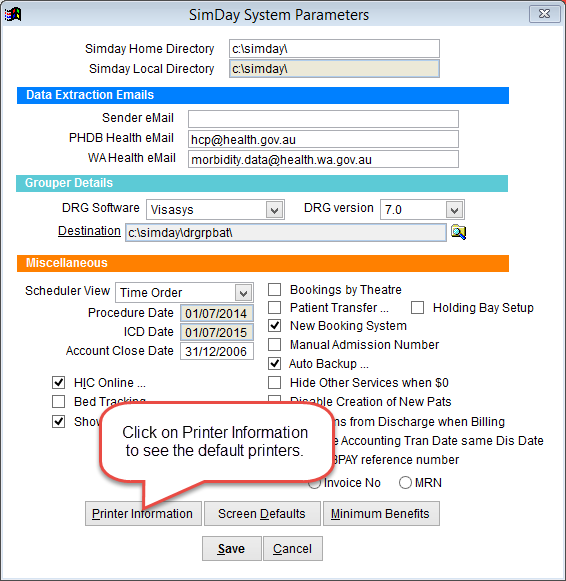Image resolution: width=566 pixels, height=581 pixels.
Task: Click the Destination folder browse icon
Action: coord(458,232)
